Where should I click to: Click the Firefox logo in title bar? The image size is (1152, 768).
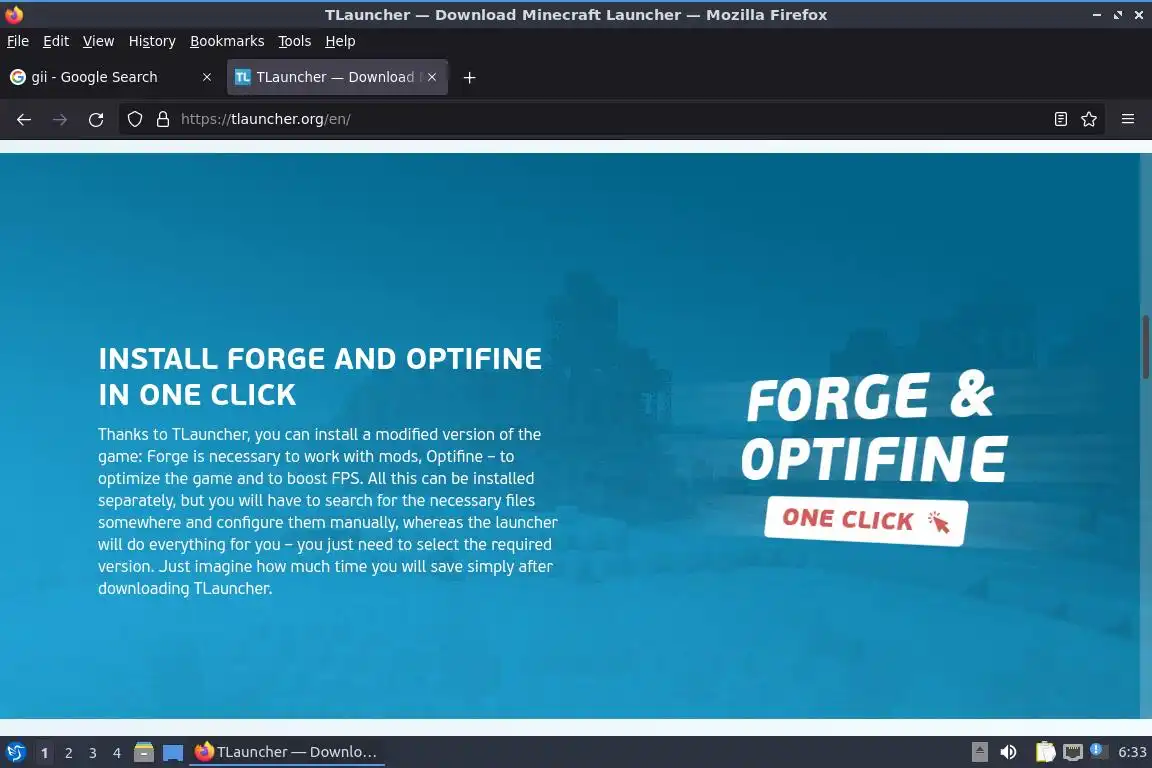(14, 14)
